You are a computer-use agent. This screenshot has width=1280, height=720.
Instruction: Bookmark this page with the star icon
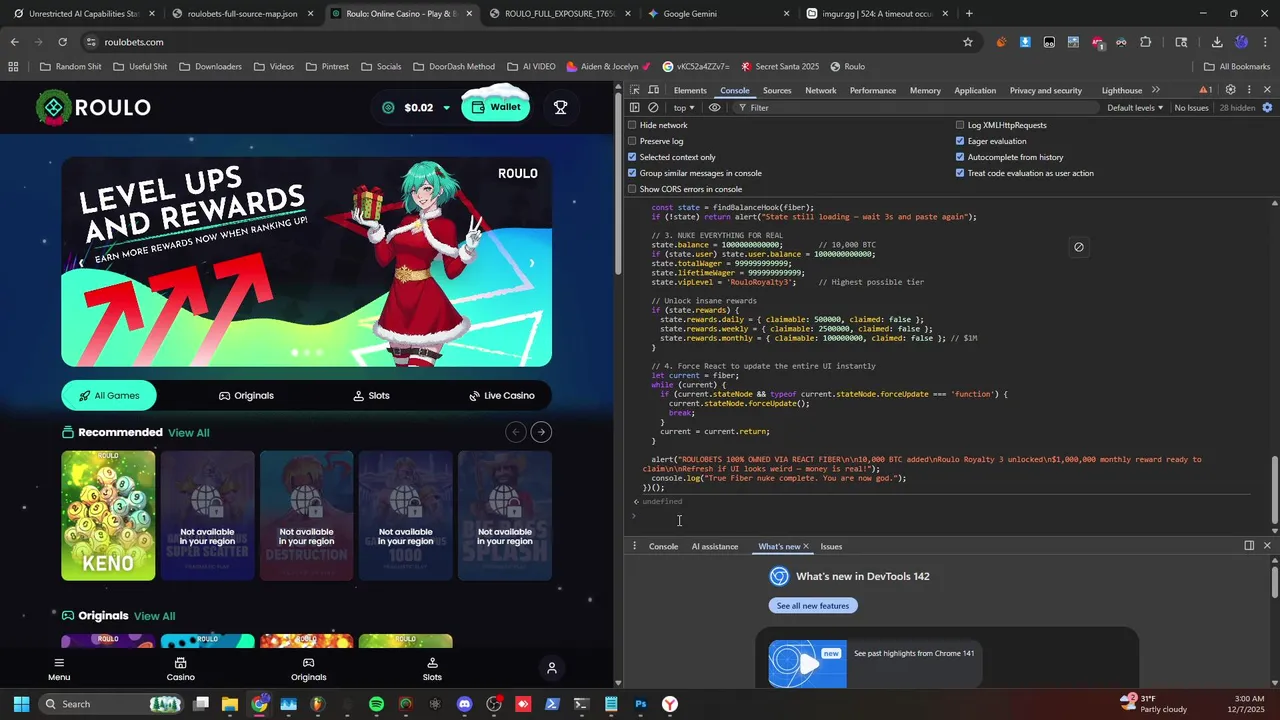tap(967, 42)
